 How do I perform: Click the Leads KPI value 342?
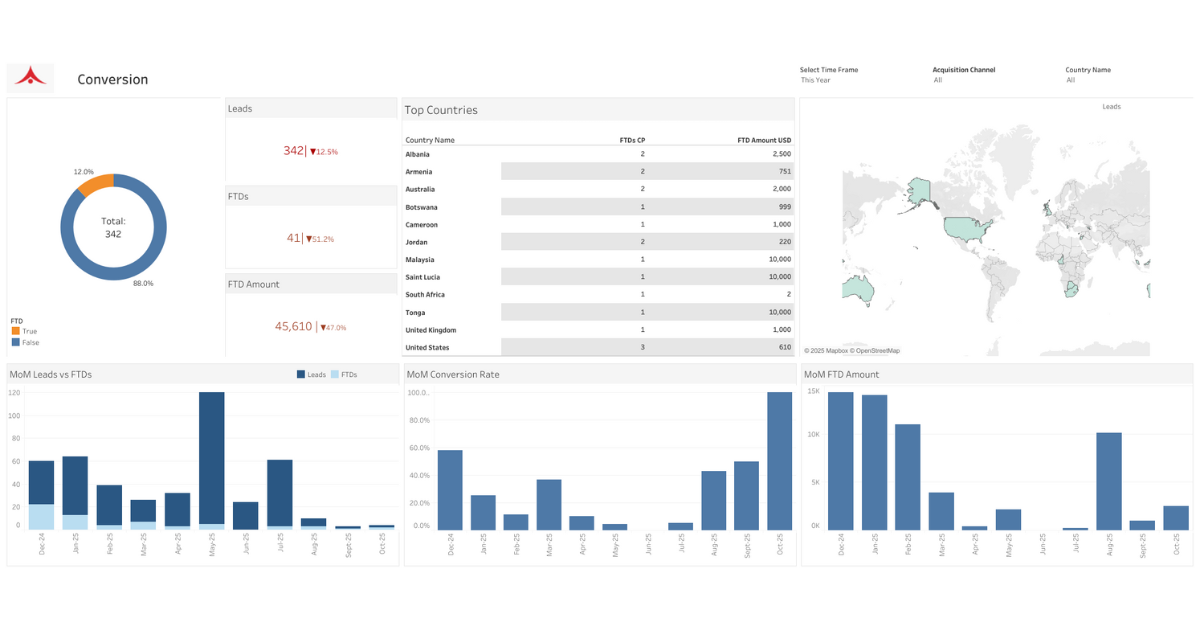293,150
